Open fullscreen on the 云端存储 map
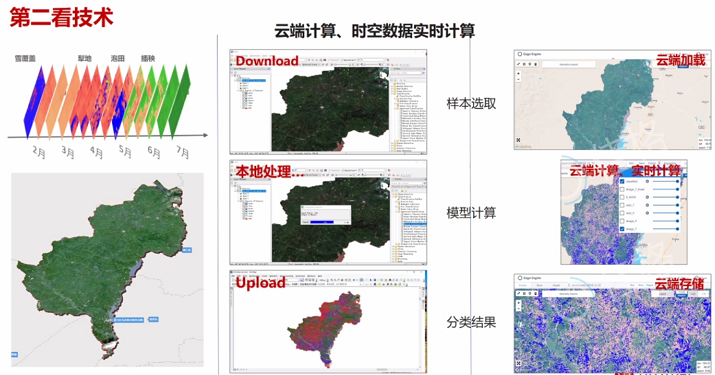The width and height of the screenshot is (715, 375). coord(518,363)
